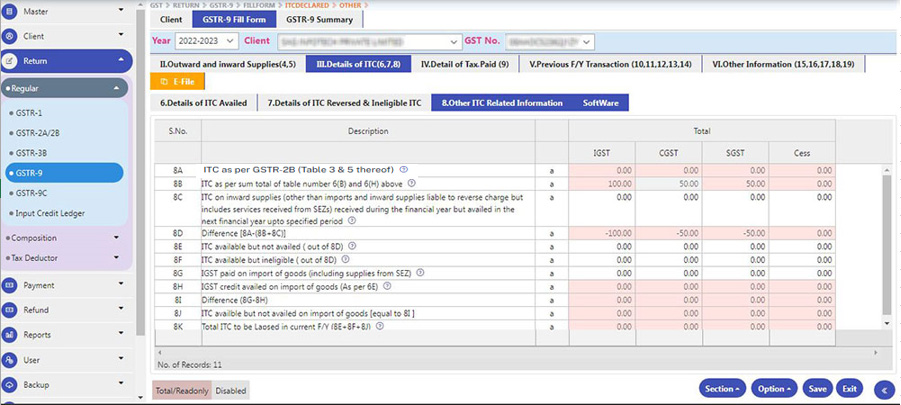
Task: Open the Option dropdown button
Action: pos(774,388)
